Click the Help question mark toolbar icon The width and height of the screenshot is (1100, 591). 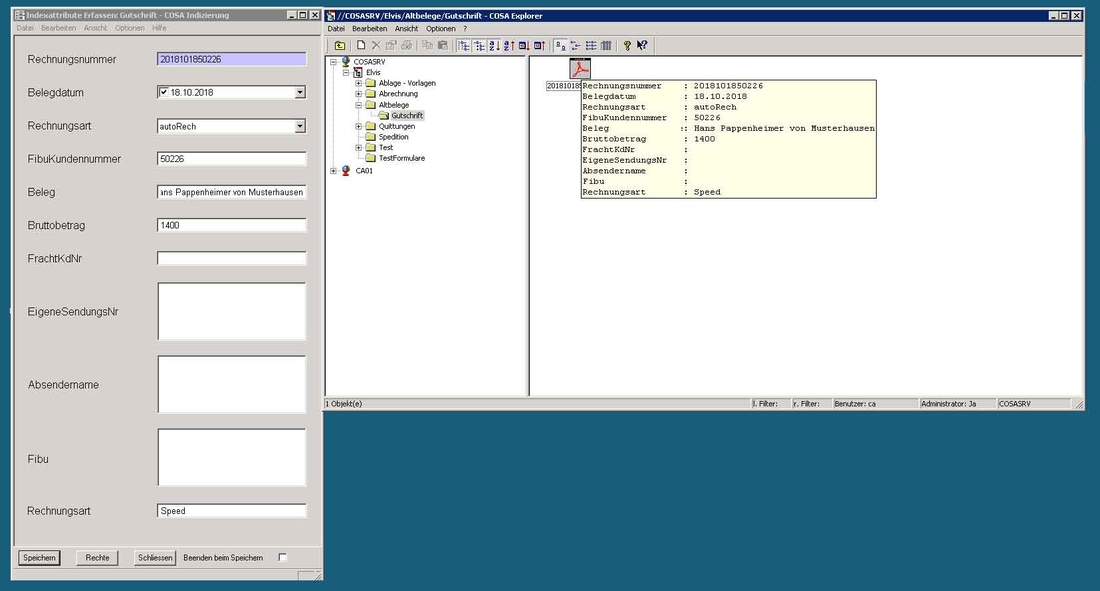pyautogui.click(x=627, y=45)
